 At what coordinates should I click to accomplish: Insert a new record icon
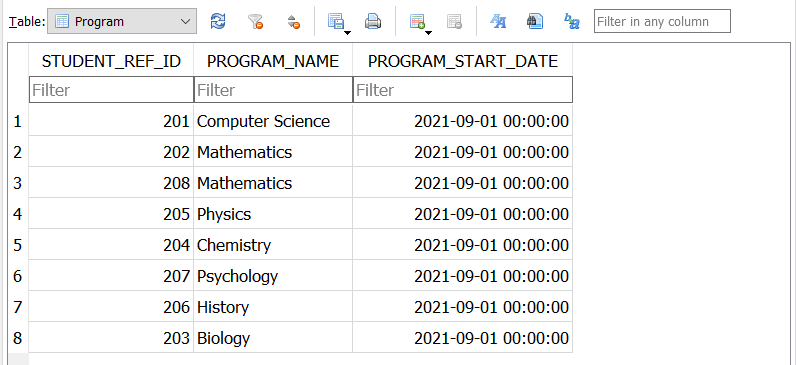[417, 21]
